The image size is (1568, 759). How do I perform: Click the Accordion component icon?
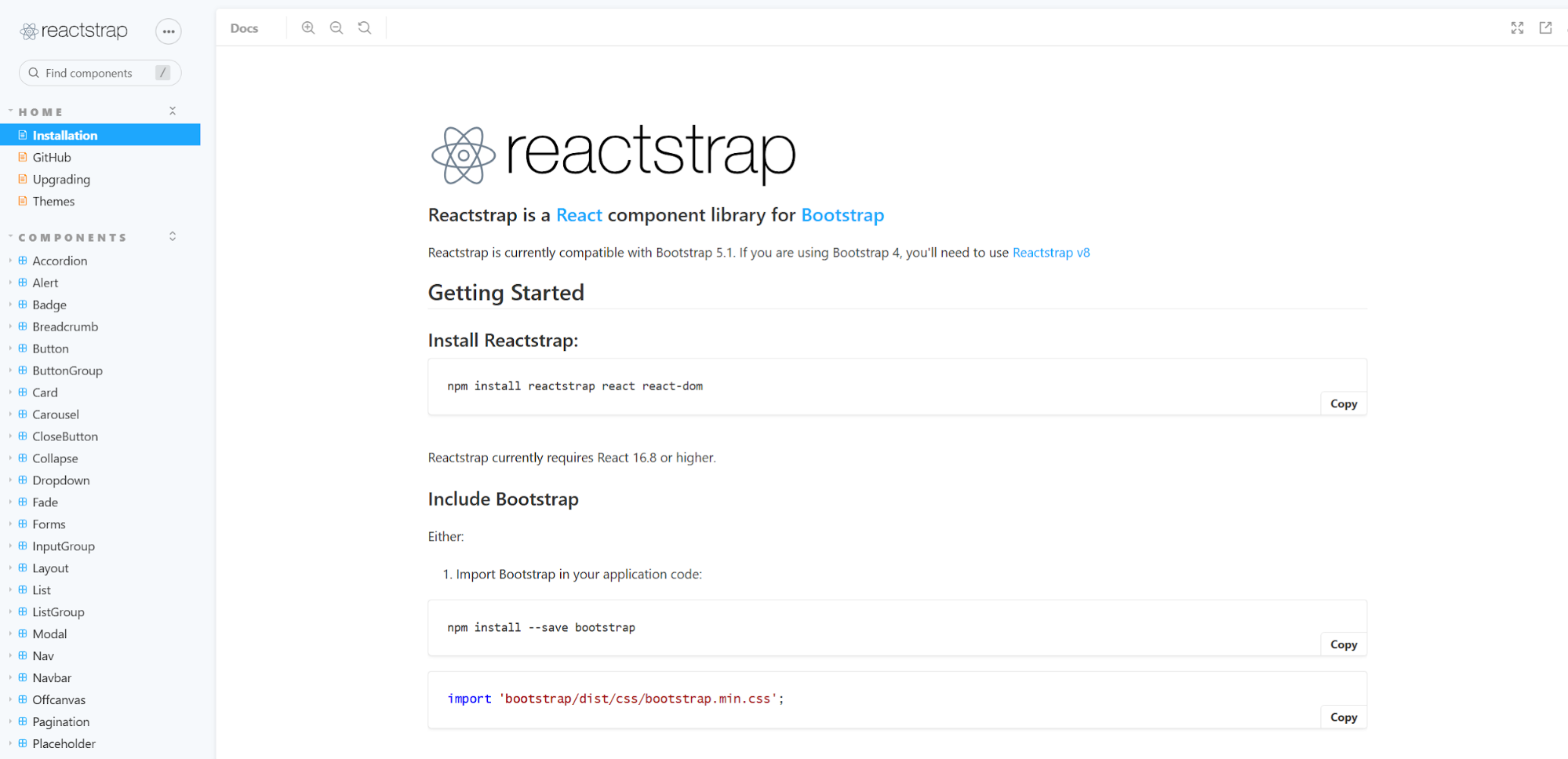23,261
